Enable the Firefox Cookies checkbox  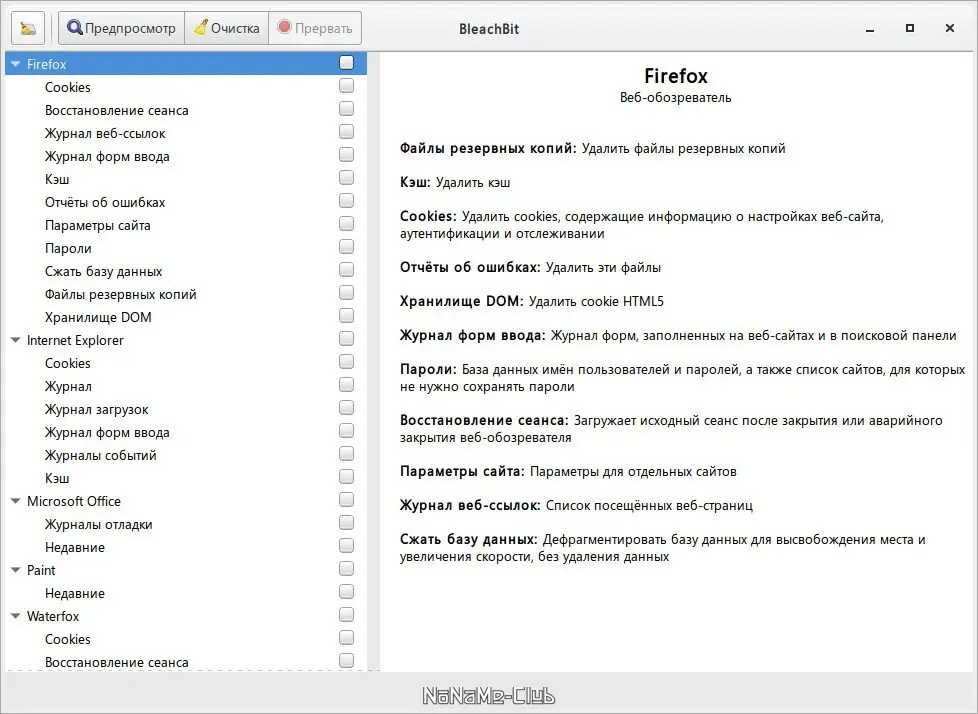(346, 85)
